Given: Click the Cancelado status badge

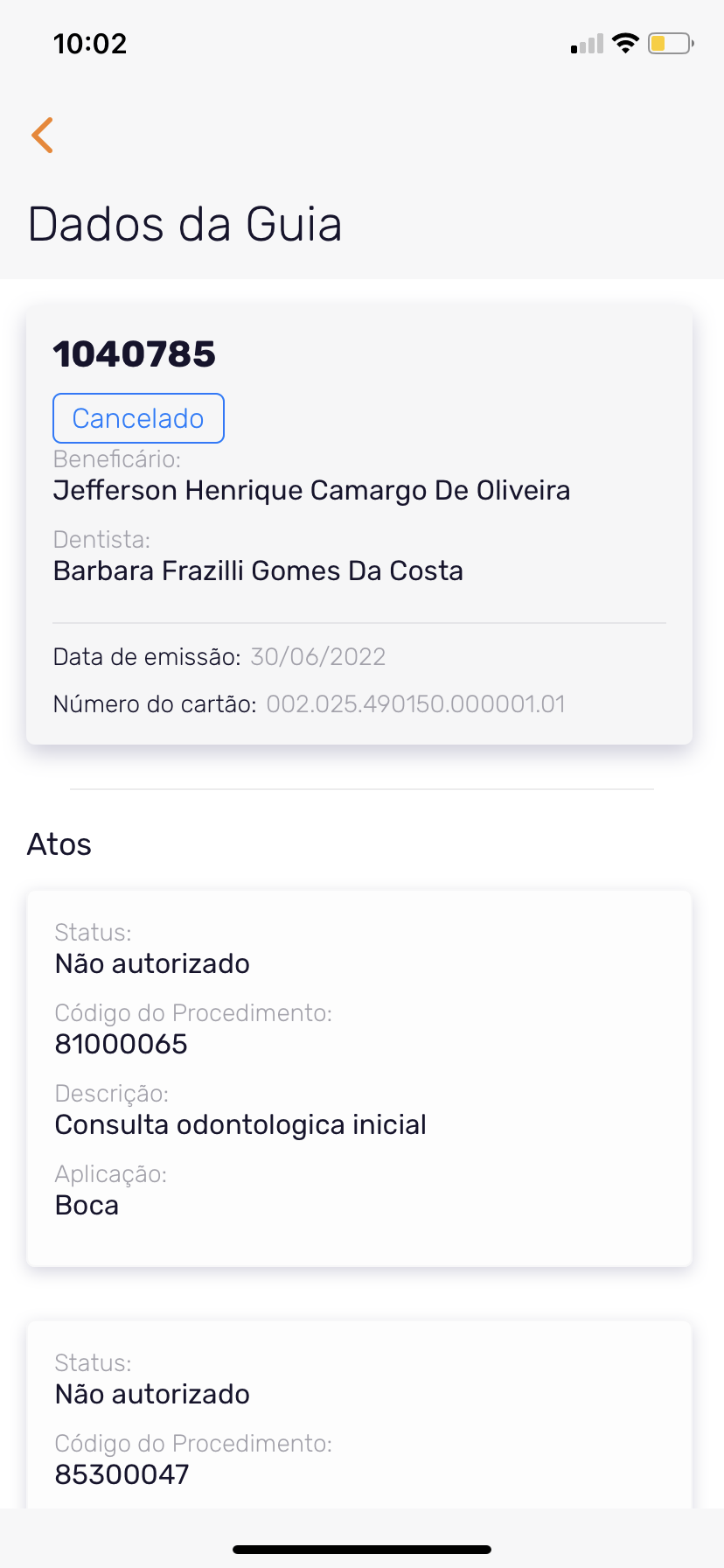Looking at the screenshot, I should (138, 418).
